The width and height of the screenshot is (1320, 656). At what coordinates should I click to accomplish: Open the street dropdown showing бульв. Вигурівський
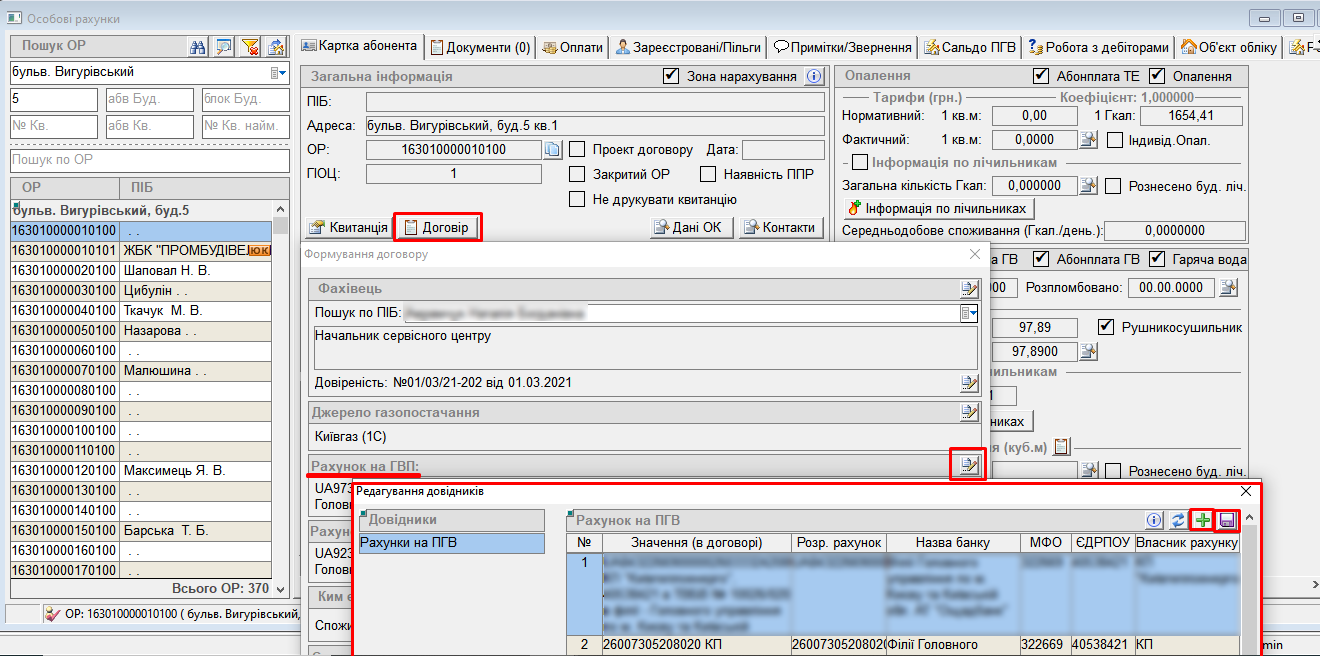pyautogui.click(x=279, y=73)
